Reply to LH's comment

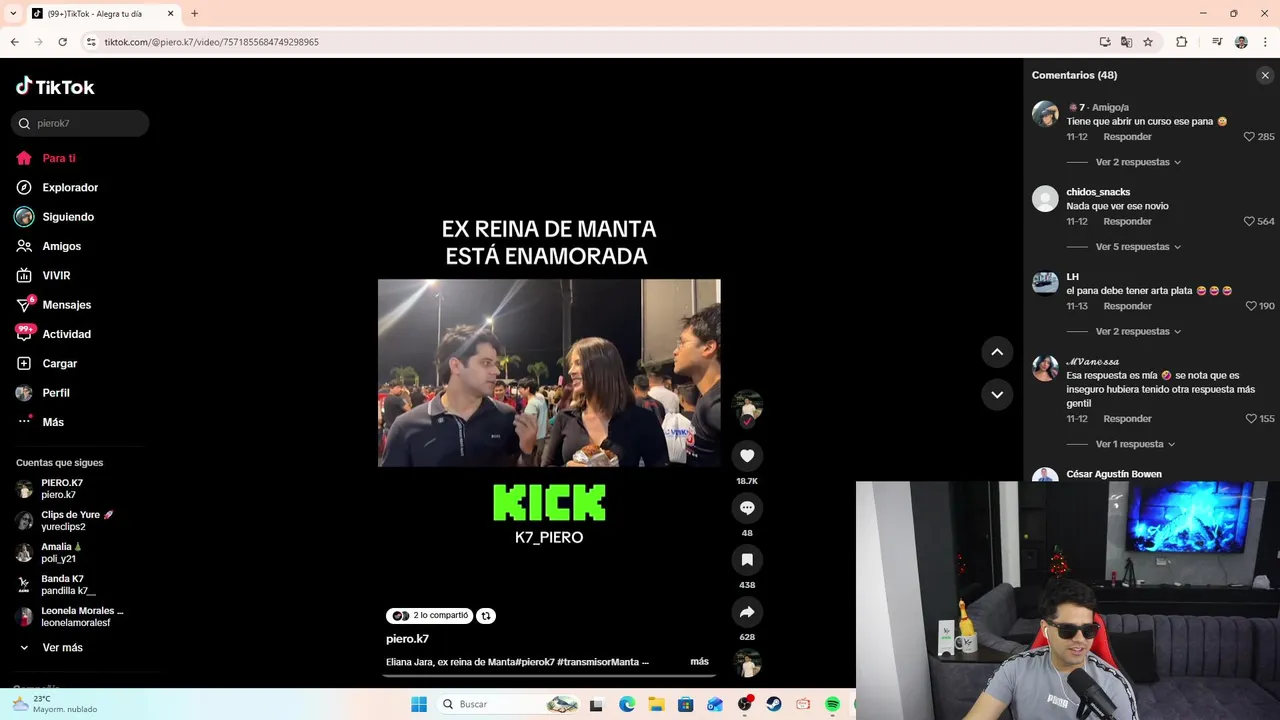tap(1127, 306)
